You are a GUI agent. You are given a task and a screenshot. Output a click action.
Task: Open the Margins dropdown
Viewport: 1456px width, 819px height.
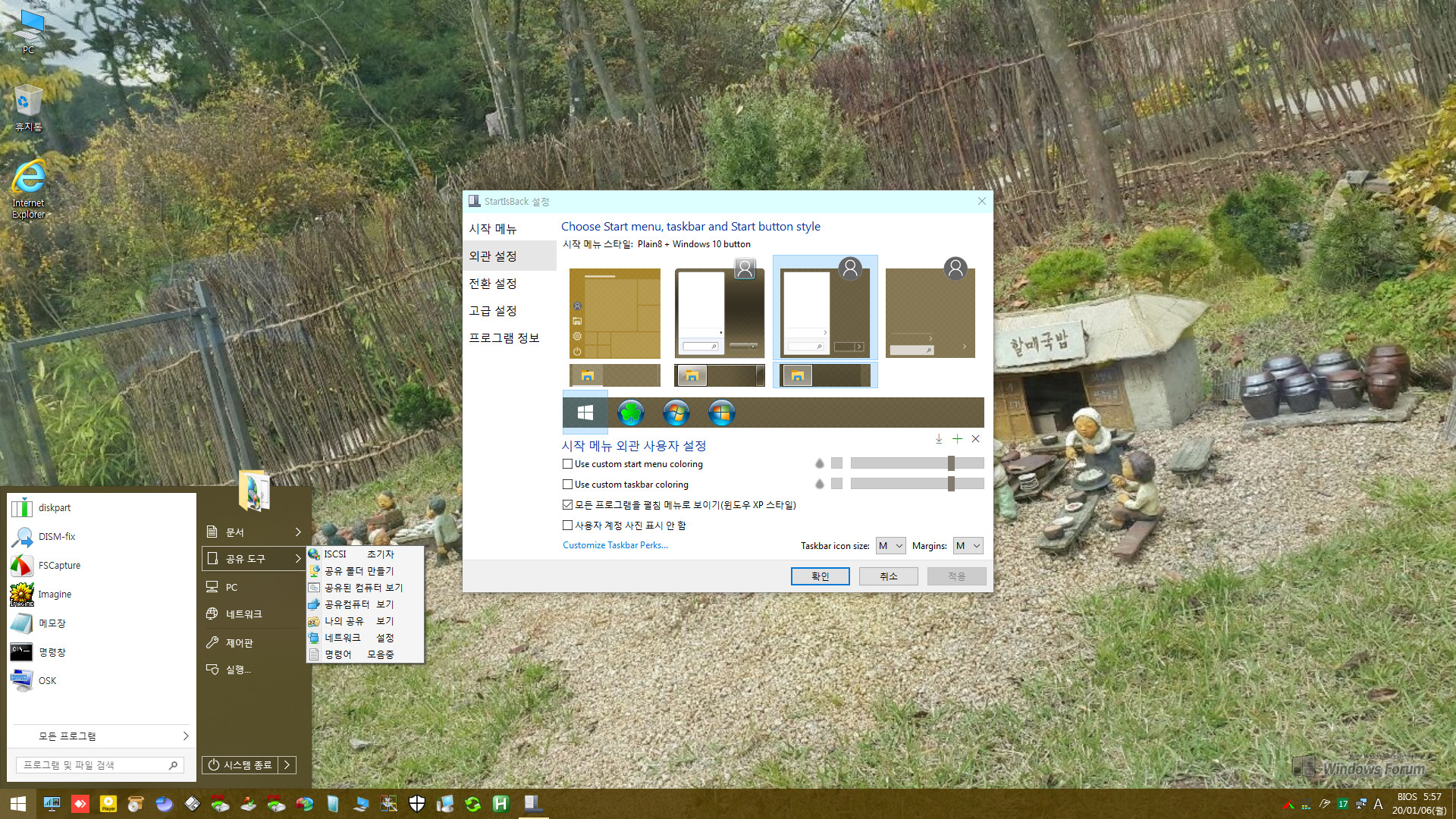click(x=968, y=545)
